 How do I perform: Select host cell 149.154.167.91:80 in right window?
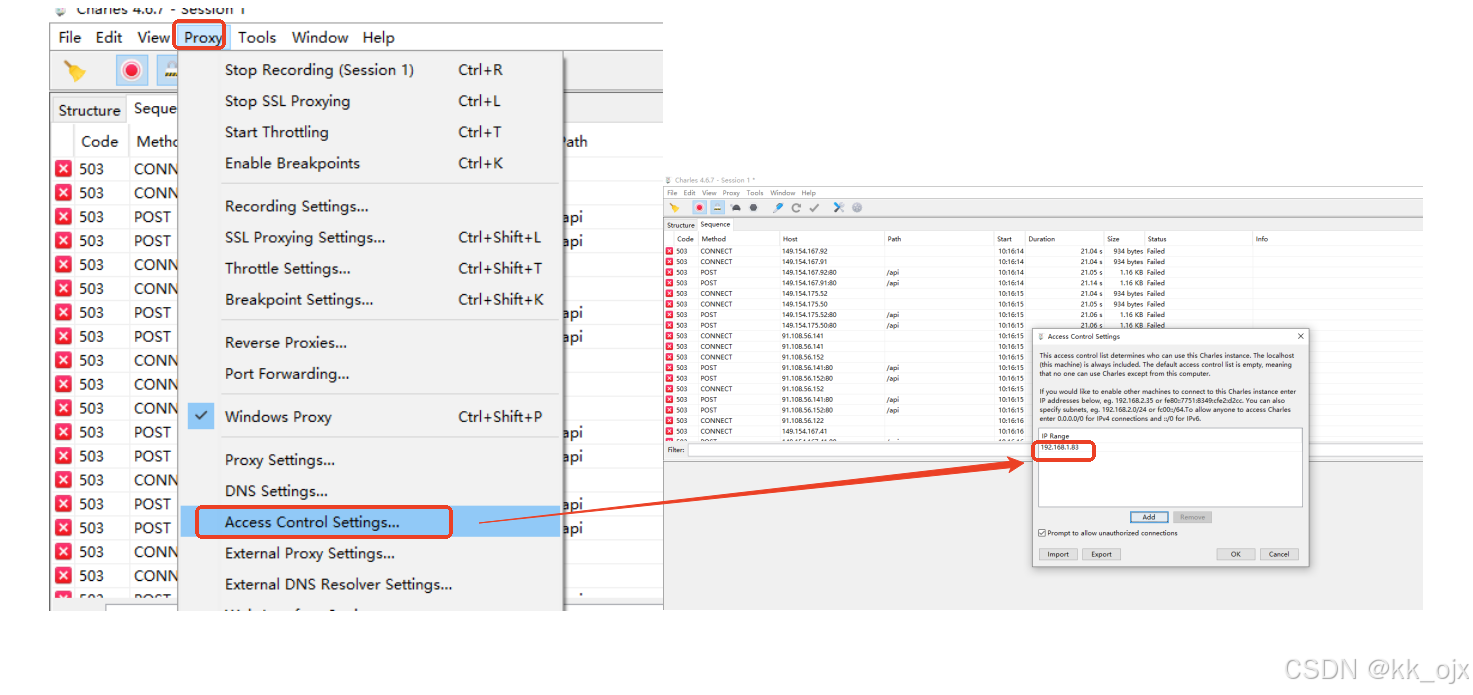tap(809, 283)
